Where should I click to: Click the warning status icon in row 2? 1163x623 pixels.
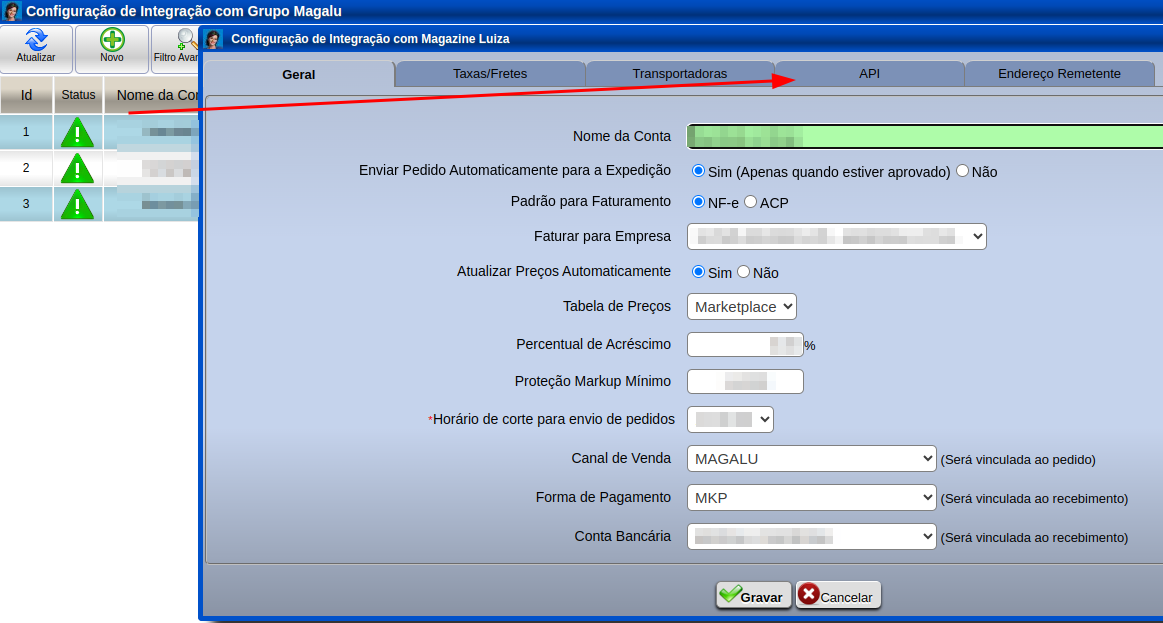[x=77, y=168]
